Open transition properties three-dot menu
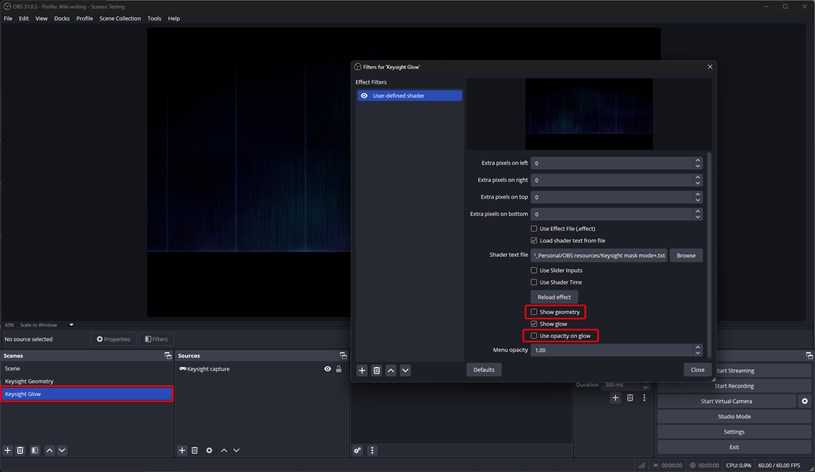This screenshot has width=815, height=472. pyautogui.click(x=645, y=398)
